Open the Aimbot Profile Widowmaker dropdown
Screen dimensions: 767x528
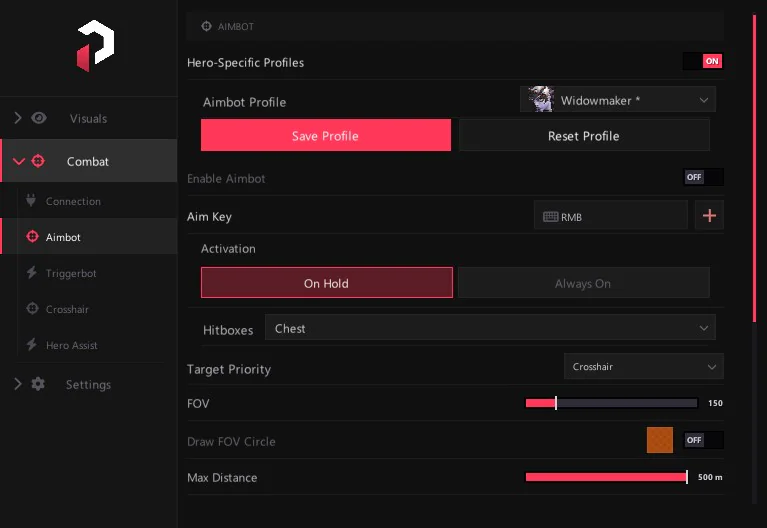pyautogui.click(x=618, y=100)
